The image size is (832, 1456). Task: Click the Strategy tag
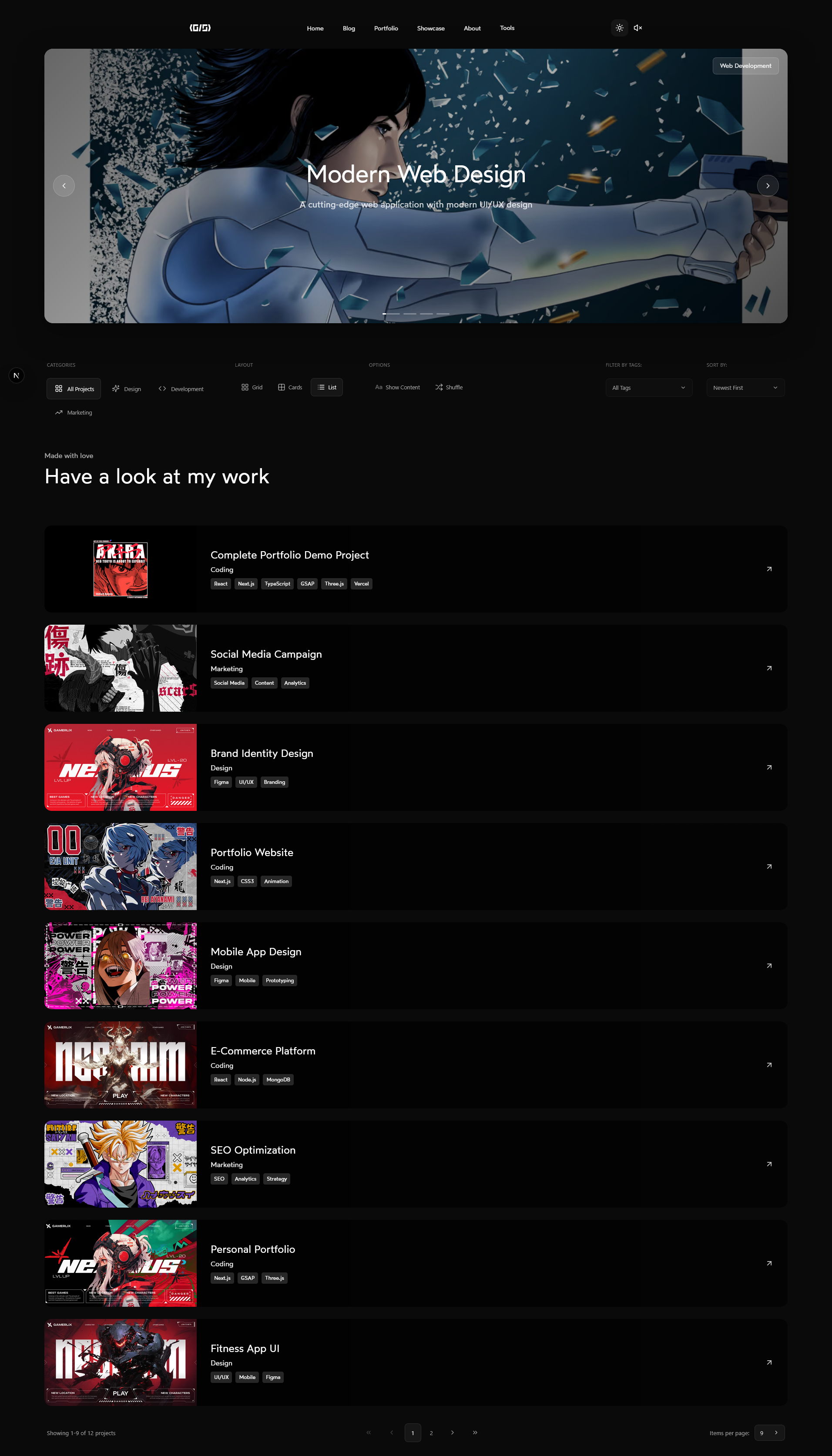coord(277,1178)
